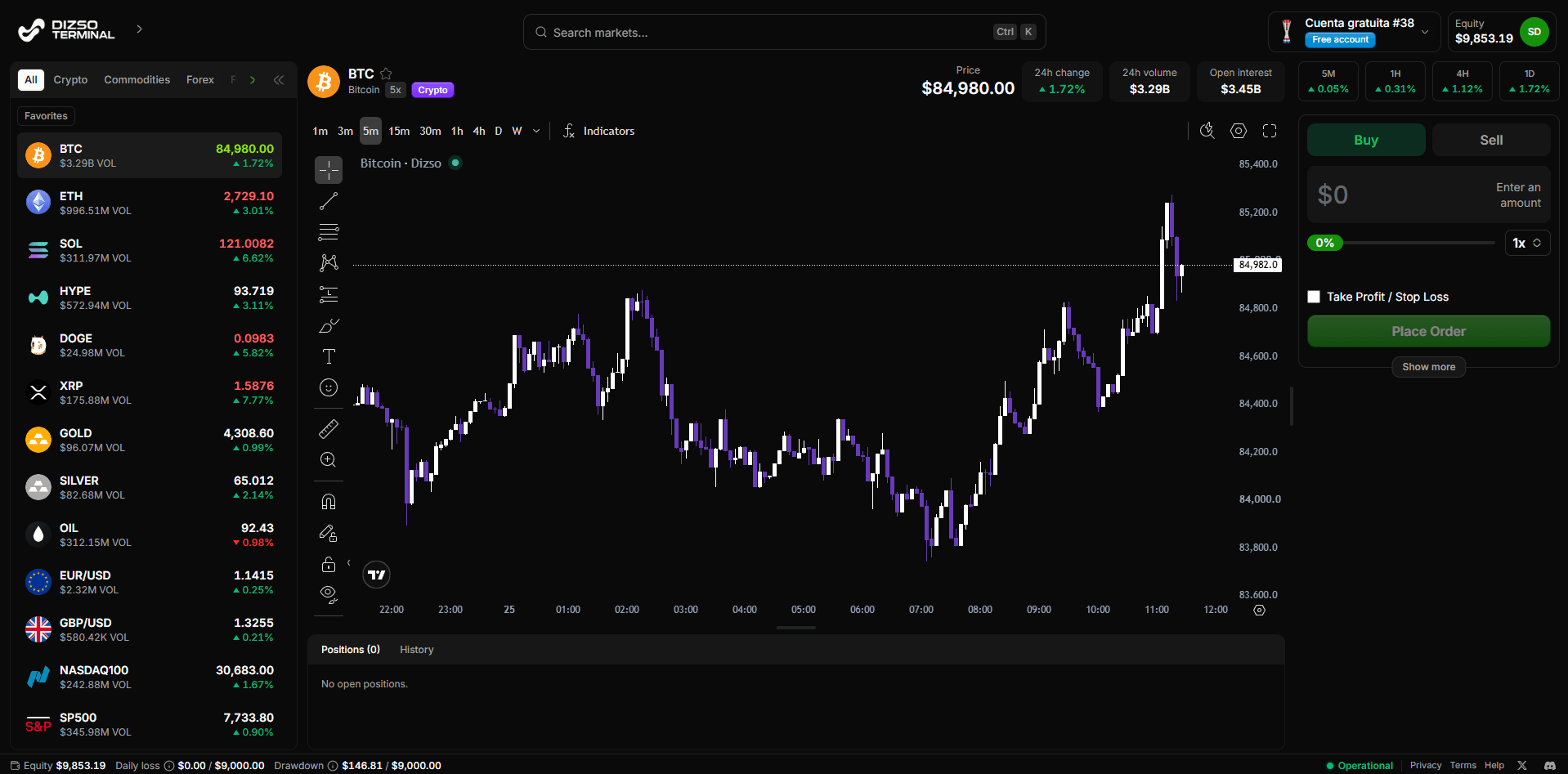Open the emoji icons tool
Image resolution: width=1568 pixels, height=774 pixels.
pos(329,387)
